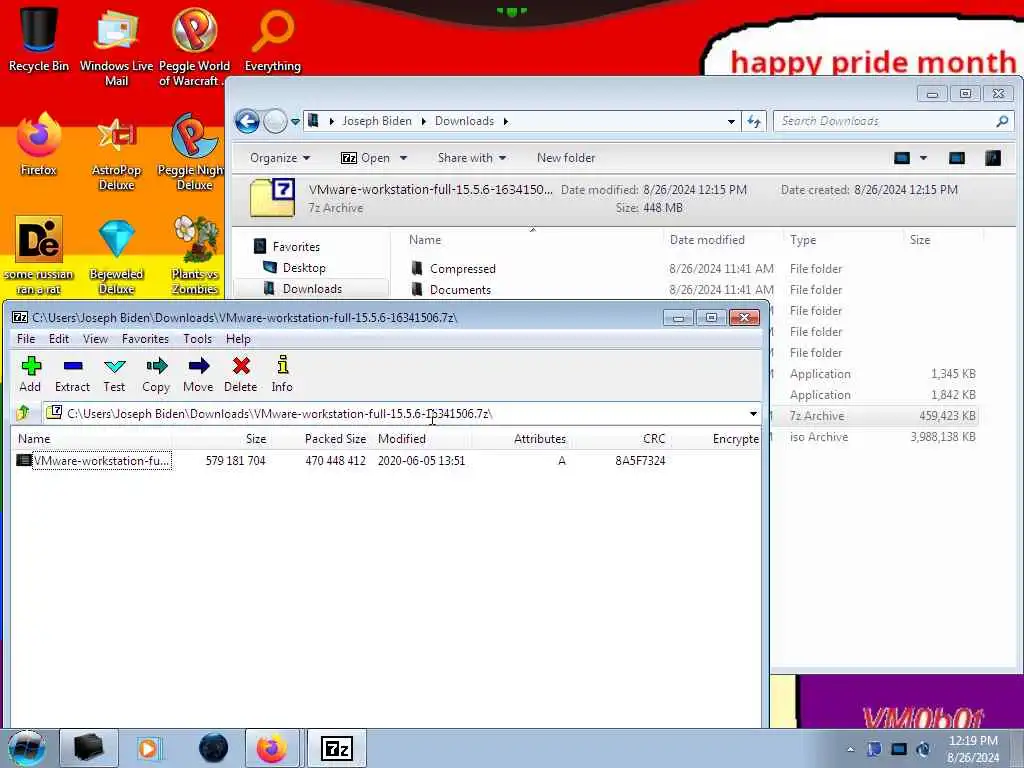
Task: Select Downloads in Explorer navigation pane
Action: pyautogui.click(x=312, y=289)
